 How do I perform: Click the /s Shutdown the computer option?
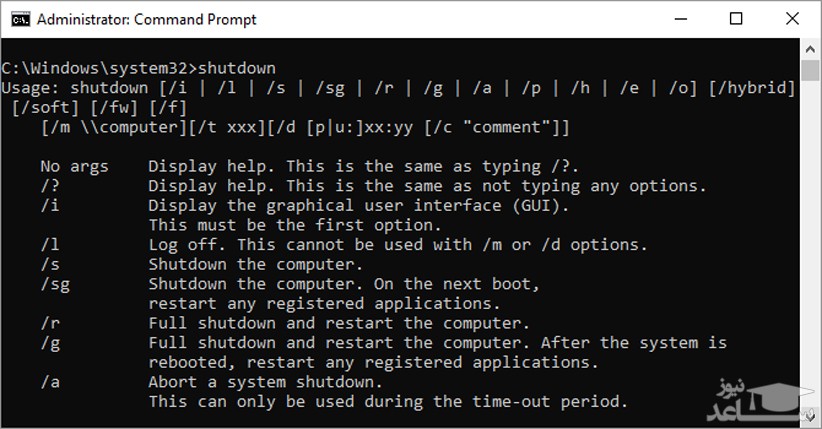(x=49, y=264)
